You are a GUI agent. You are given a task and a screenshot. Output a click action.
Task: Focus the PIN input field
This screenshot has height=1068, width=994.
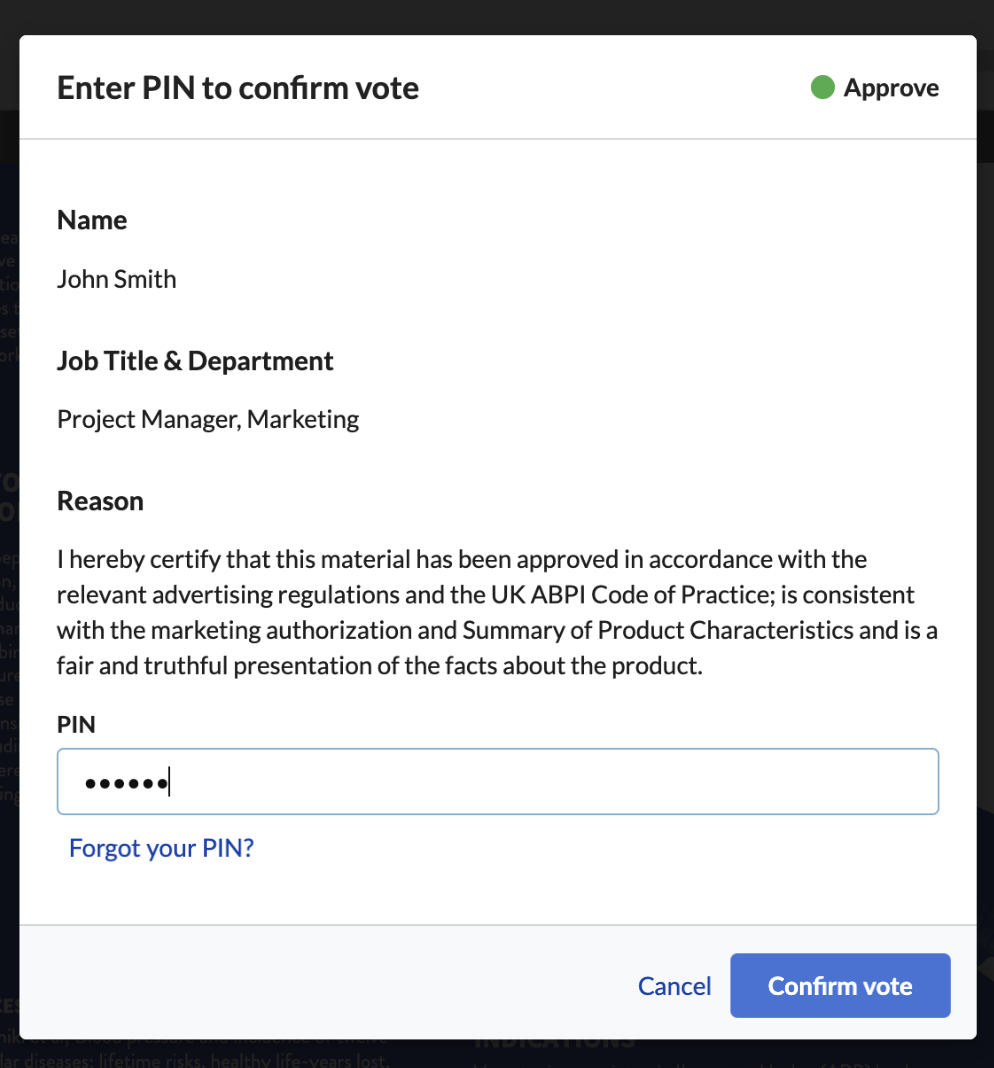coord(498,781)
